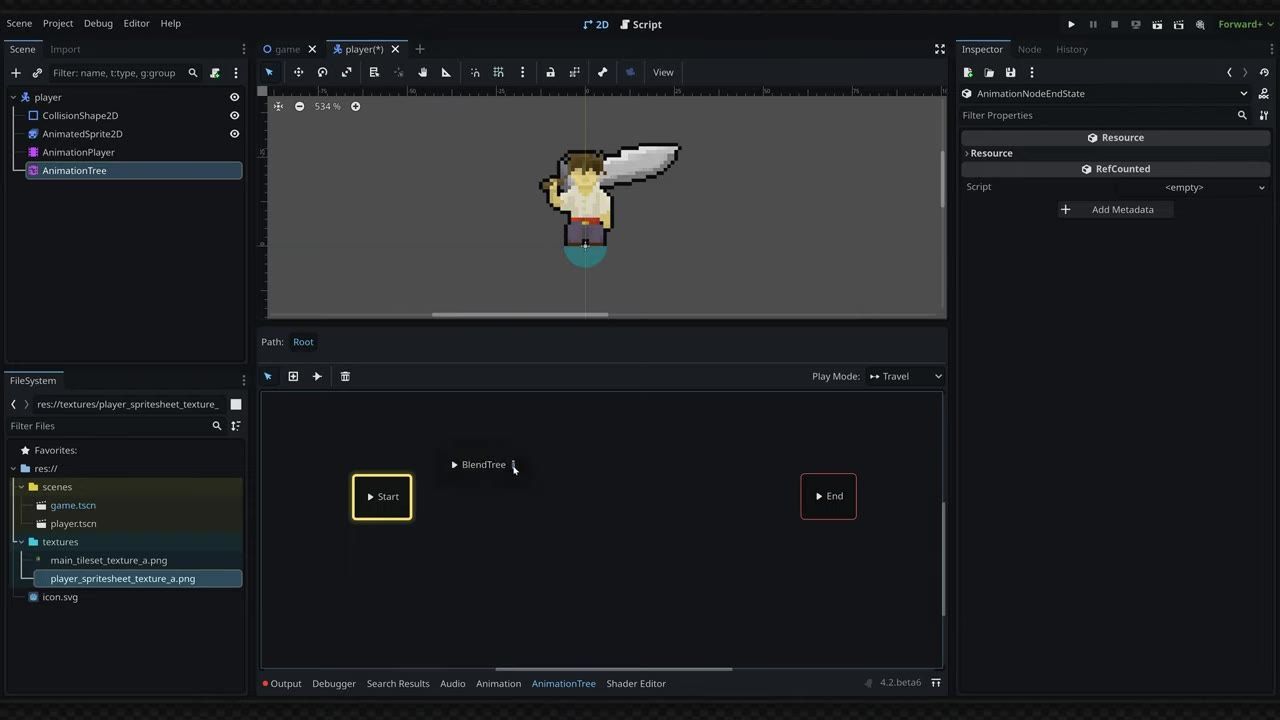Toggle FileSystem split mode
The height and width of the screenshot is (720, 1280).
click(x=236, y=404)
